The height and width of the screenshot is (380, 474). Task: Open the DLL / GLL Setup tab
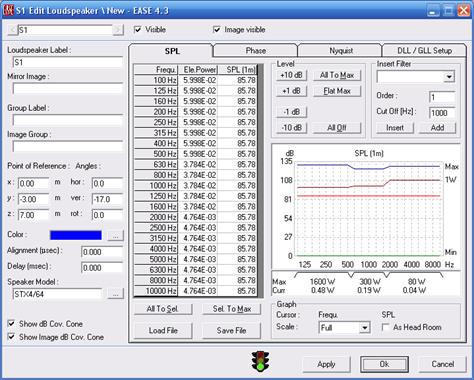[424, 51]
